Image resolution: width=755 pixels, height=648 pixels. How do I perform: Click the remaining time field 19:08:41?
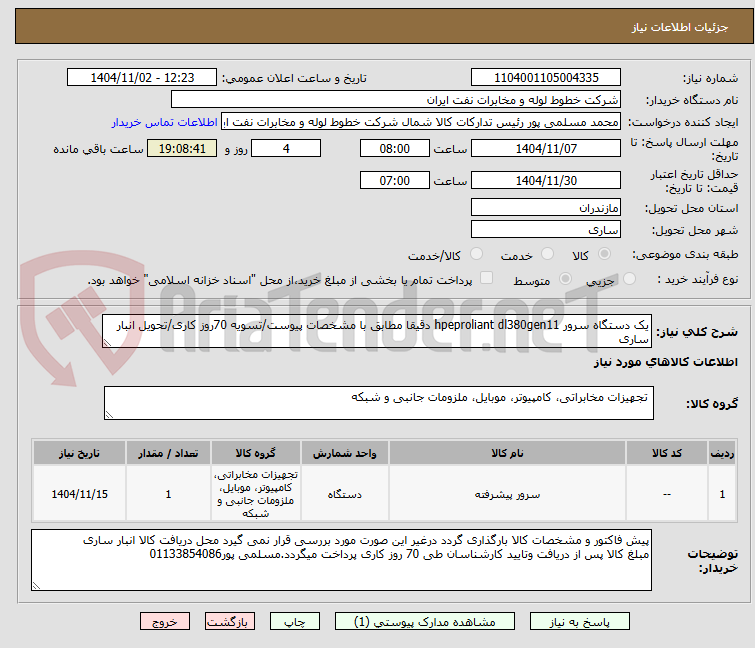pos(182,148)
